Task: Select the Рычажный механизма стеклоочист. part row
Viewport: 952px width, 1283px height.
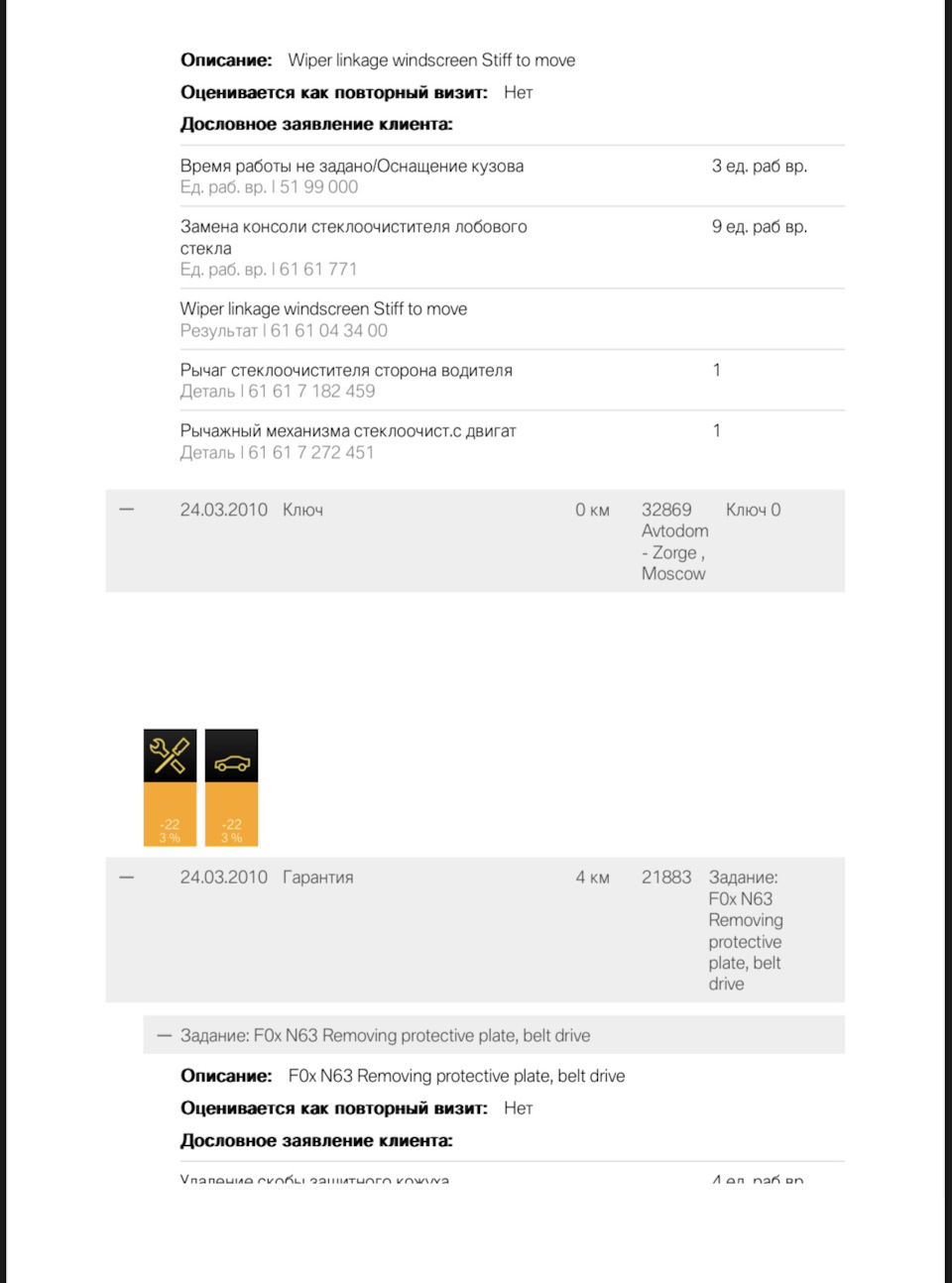Action: pyautogui.click(x=348, y=431)
